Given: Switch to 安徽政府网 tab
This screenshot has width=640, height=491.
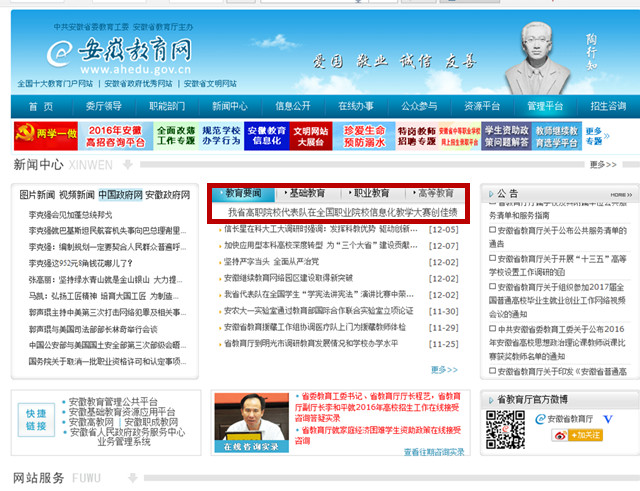Looking at the screenshot, I should coord(168,195).
